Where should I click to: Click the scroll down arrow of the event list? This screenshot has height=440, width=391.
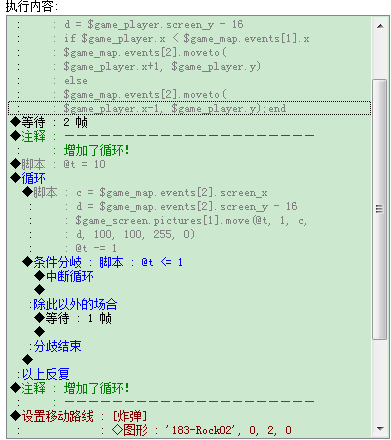[x=380, y=428]
